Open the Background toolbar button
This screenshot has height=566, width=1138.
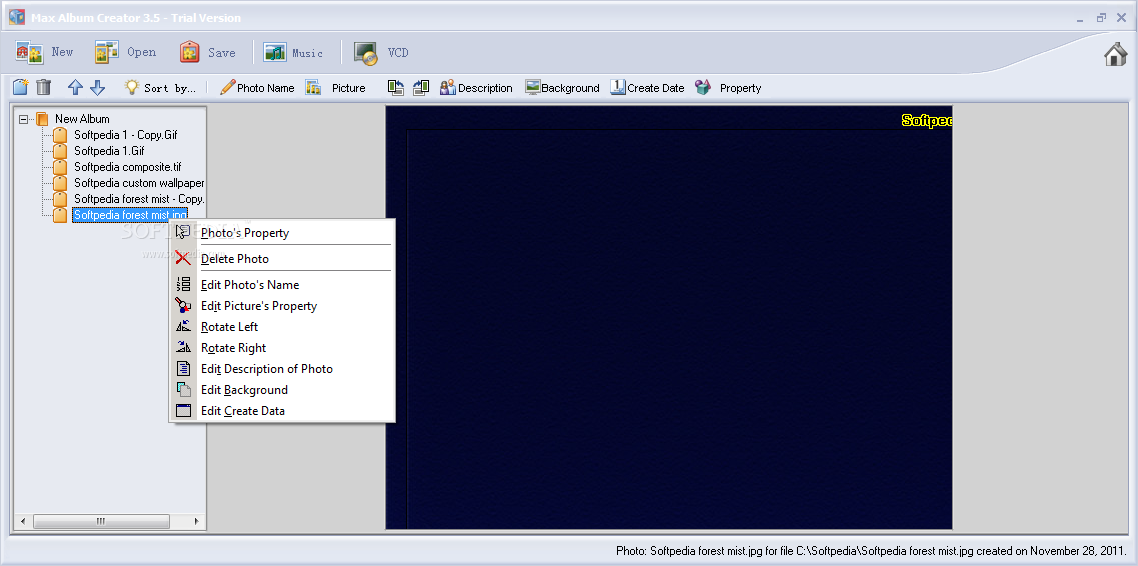[x=562, y=88]
